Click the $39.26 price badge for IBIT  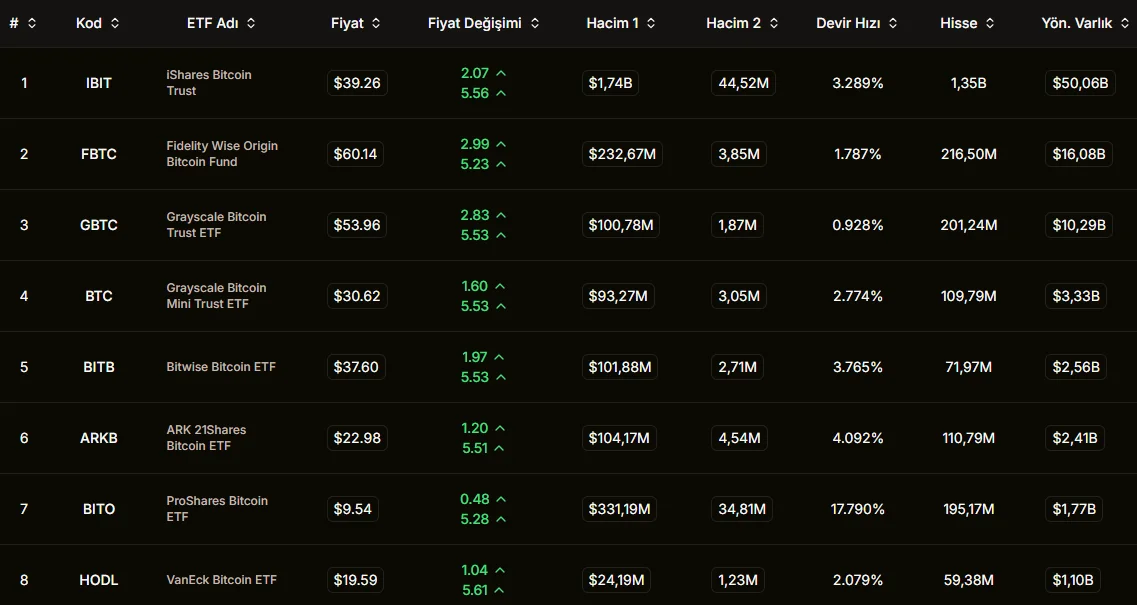[357, 83]
